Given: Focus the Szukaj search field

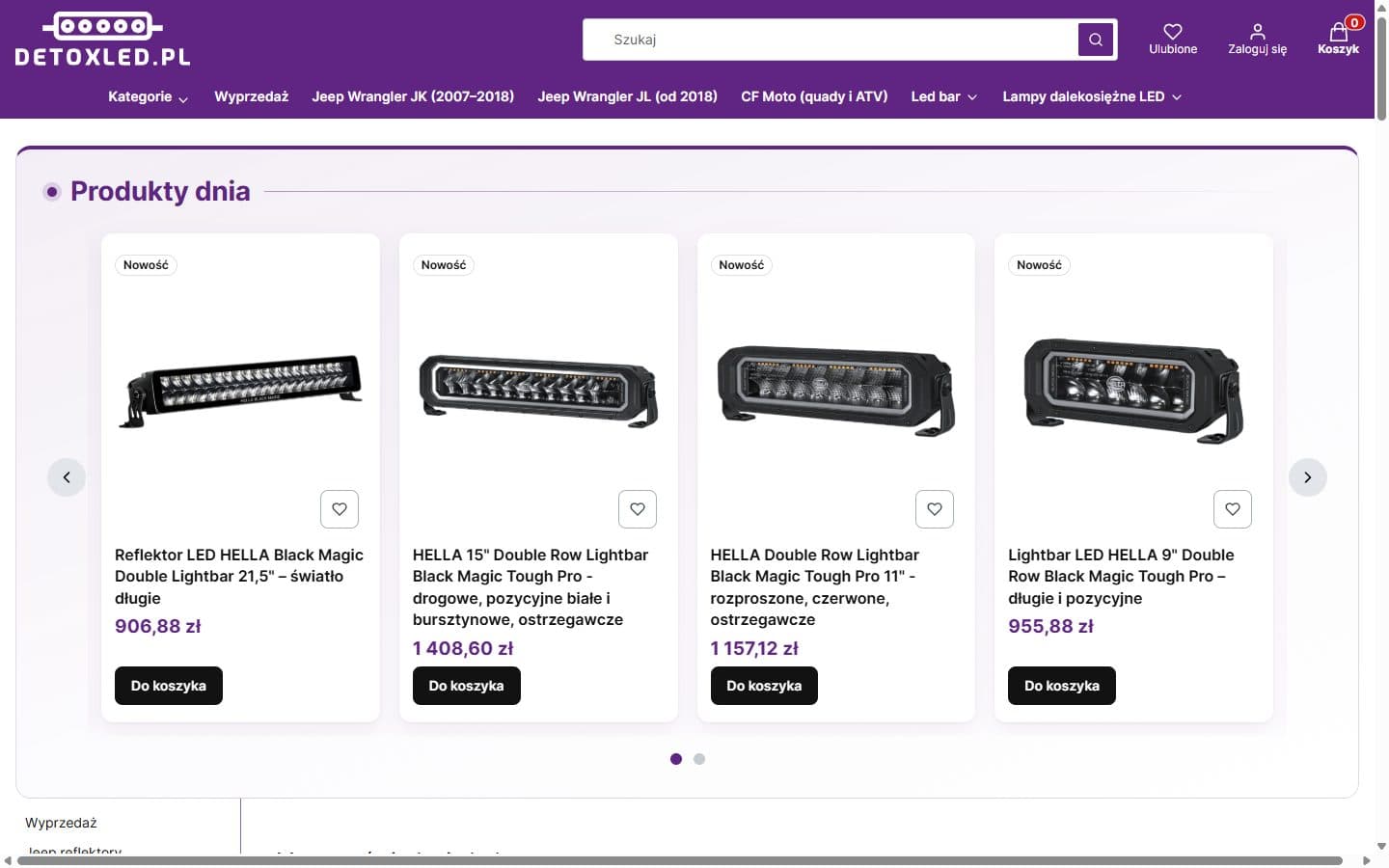Looking at the screenshot, I should [x=831, y=40].
